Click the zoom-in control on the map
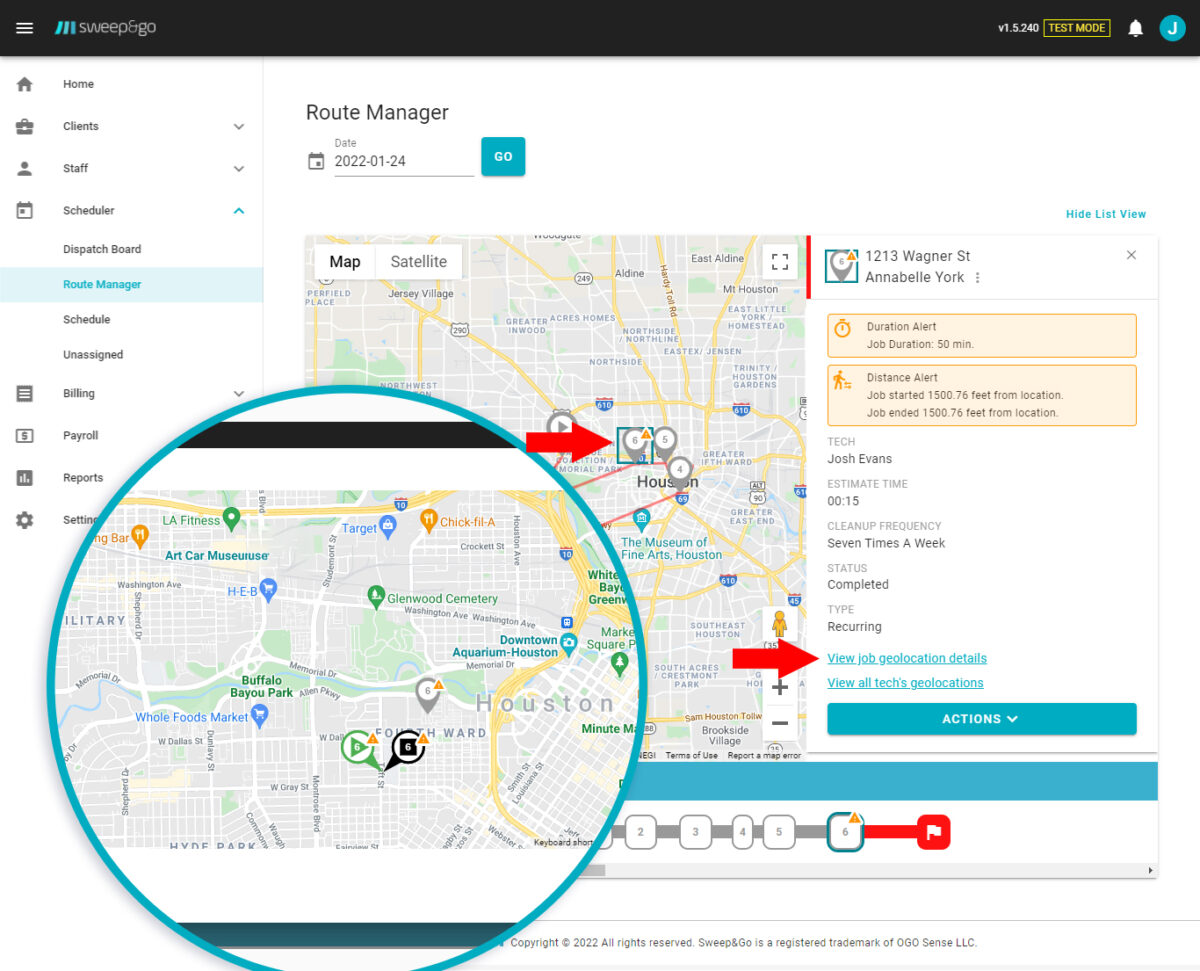The image size is (1200, 971). click(x=779, y=687)
